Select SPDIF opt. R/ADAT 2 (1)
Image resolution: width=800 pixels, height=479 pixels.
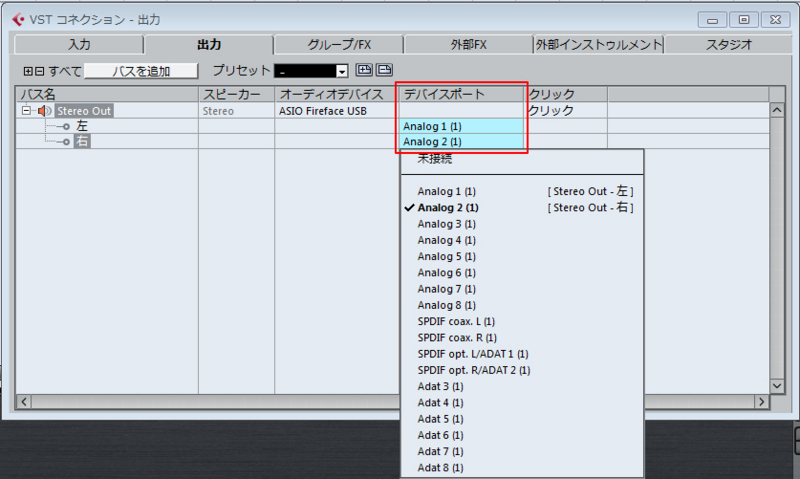tap(522, 370)
